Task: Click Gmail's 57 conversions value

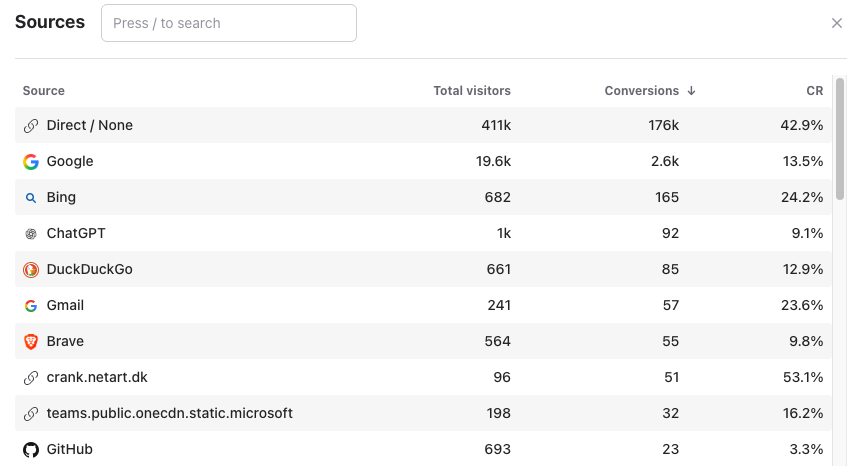Action: pyautogui.click(x=670, y=305)
